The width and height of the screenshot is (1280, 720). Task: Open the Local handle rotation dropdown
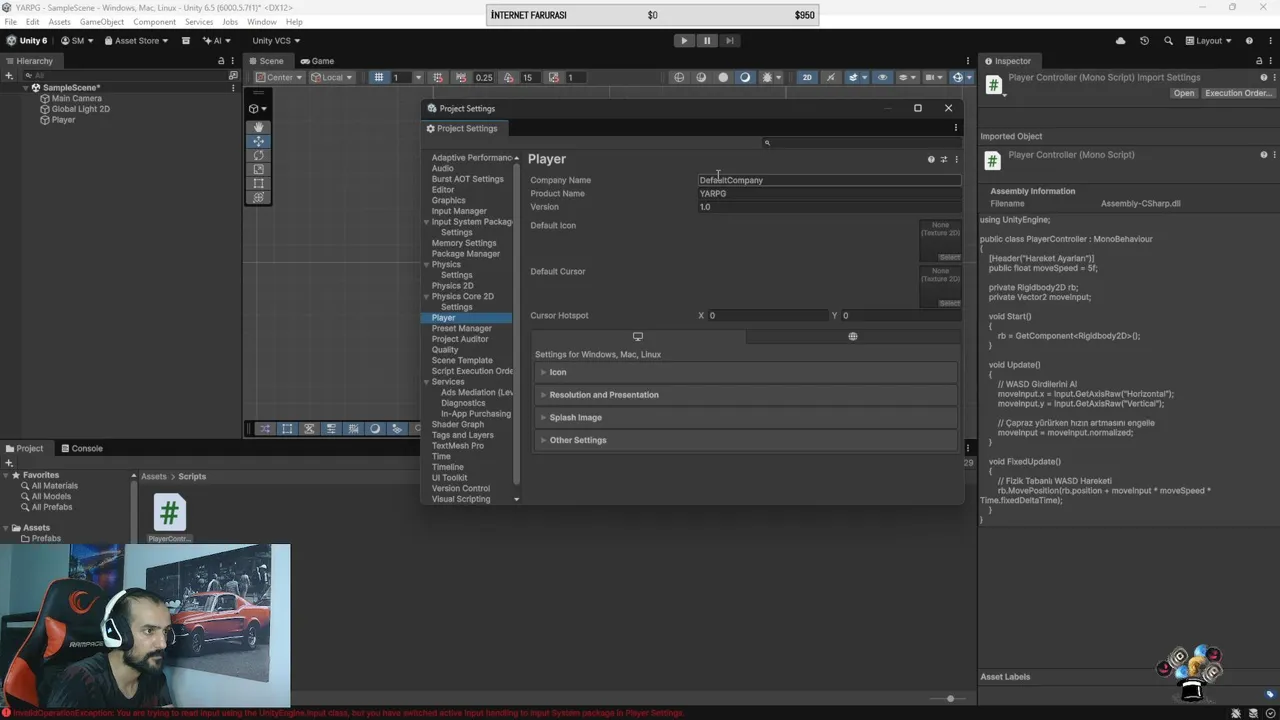coord(330,77)
